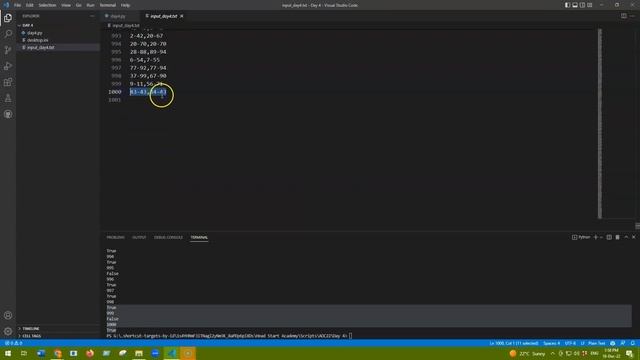Switch to the Output panel tab
The width and height of the screenshot is (640, 360).
pyautogui.click(x=139, y=237)
